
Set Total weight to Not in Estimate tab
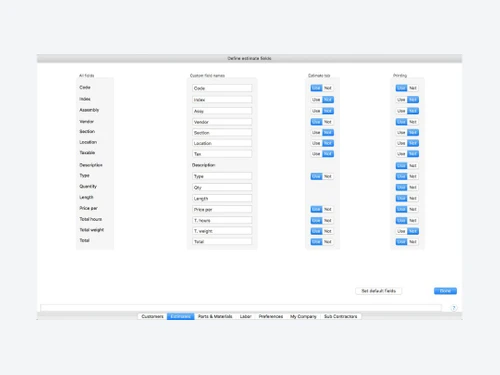(x=328, y=231)
